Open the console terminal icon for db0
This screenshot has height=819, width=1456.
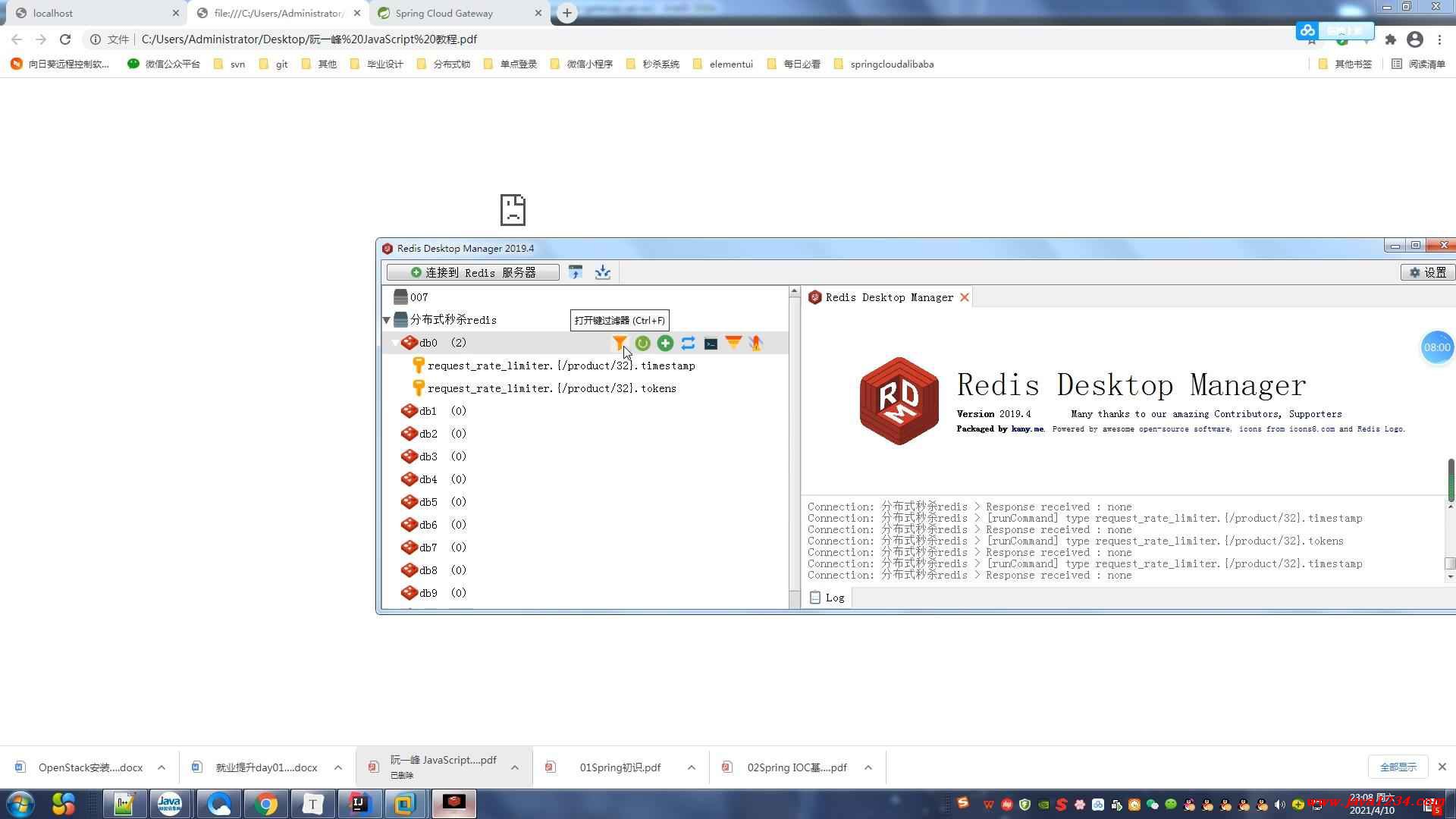711,344
